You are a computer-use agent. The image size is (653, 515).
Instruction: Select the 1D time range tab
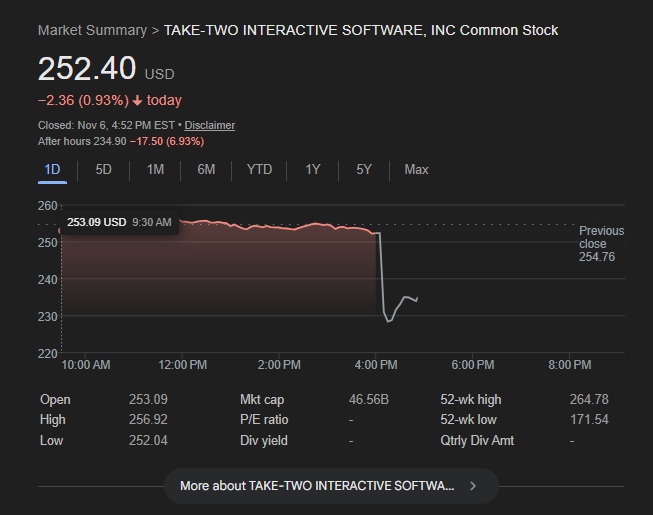point(52,170)
